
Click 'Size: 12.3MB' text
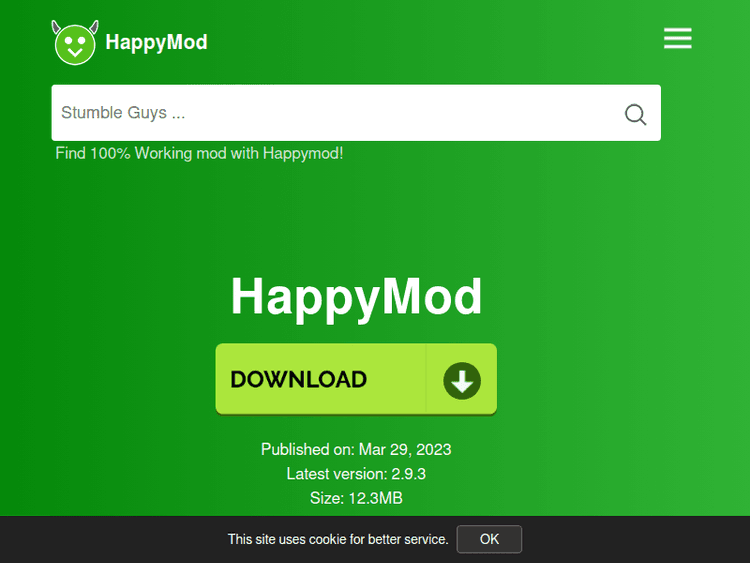(x=356, y=498)
